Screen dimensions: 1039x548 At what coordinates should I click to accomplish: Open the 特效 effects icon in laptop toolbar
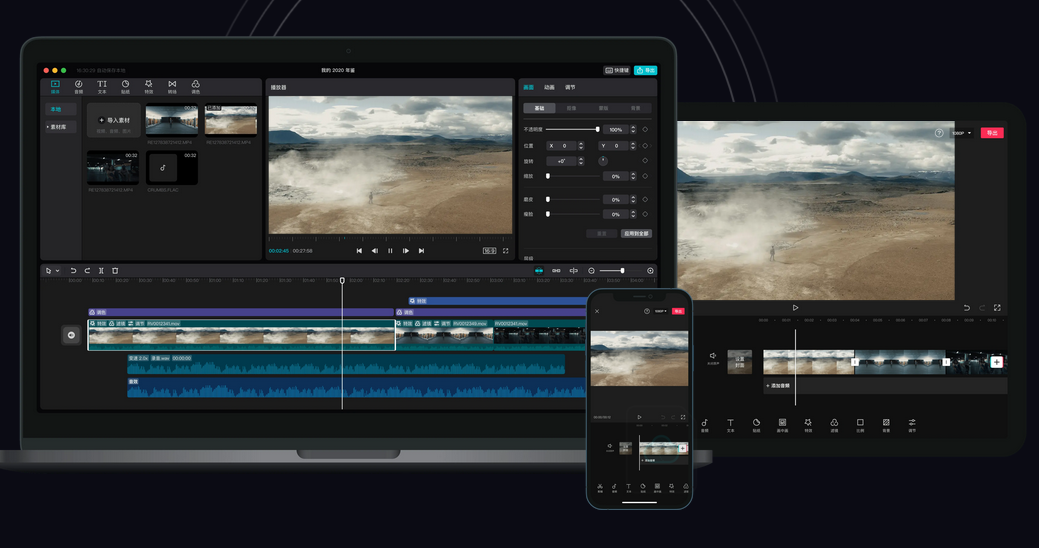coord(148,86)
